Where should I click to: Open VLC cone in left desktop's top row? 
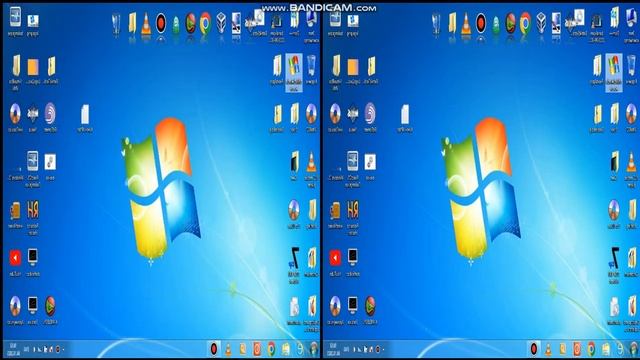(x=146, y=24)
